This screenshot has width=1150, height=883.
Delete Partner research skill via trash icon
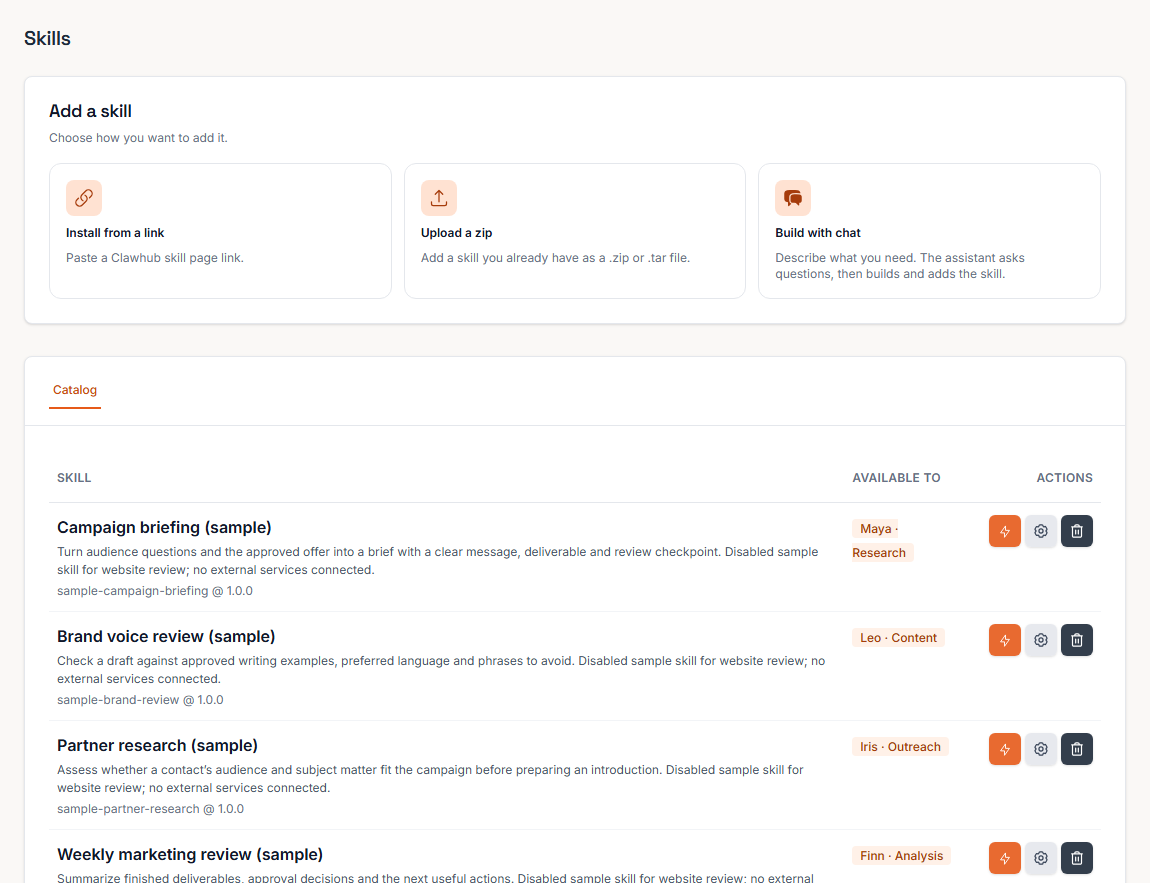tap(1077, 750)
